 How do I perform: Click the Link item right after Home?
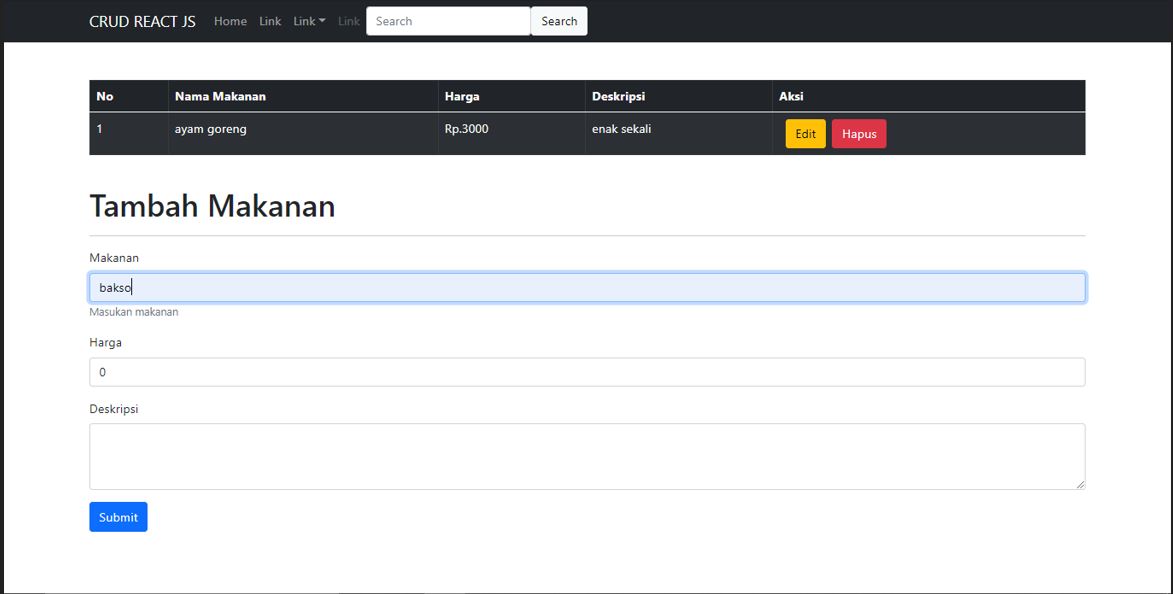coord(270,21)
